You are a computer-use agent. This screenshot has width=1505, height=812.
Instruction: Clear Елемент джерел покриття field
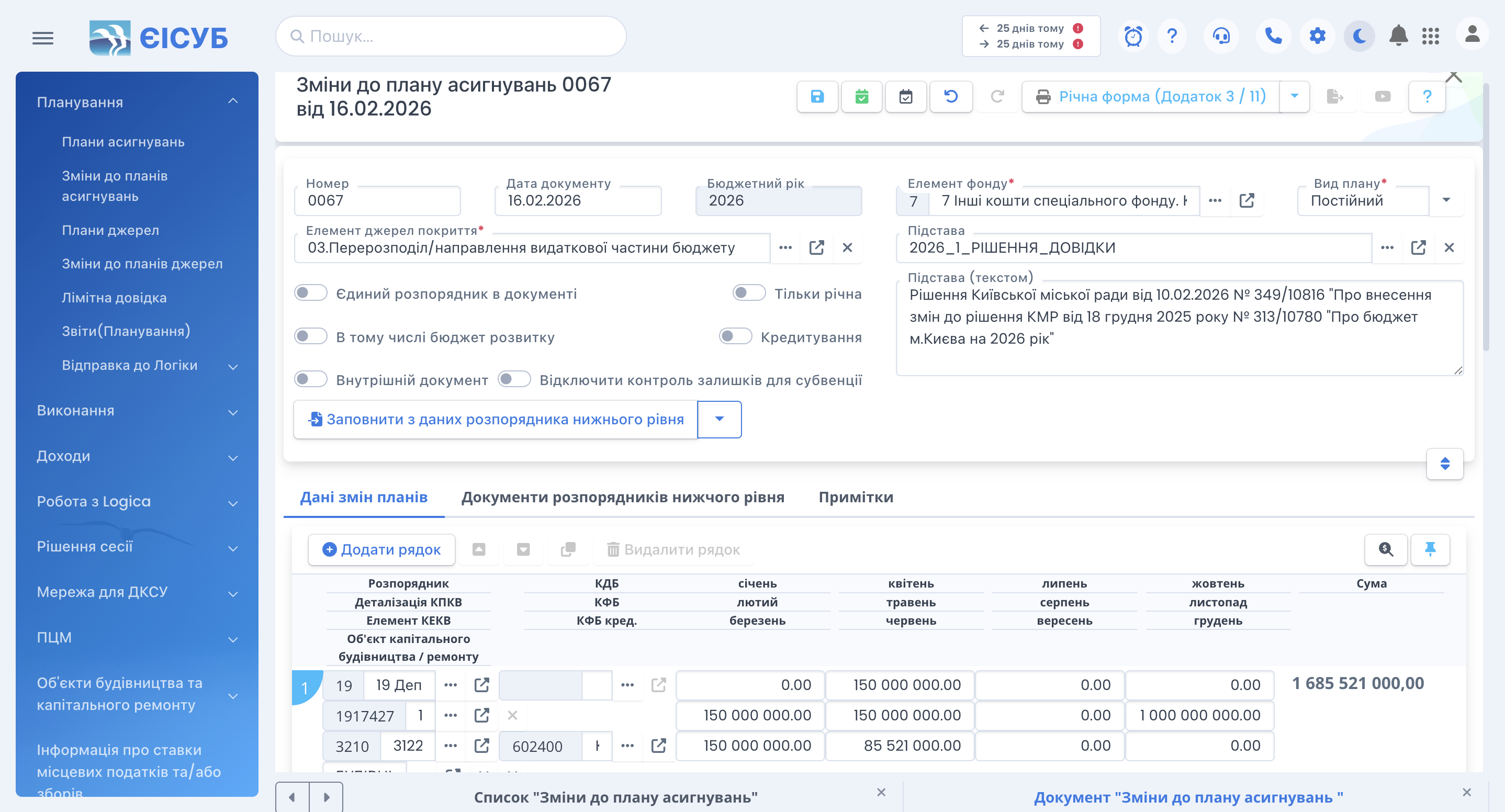[x=847, y=247]
